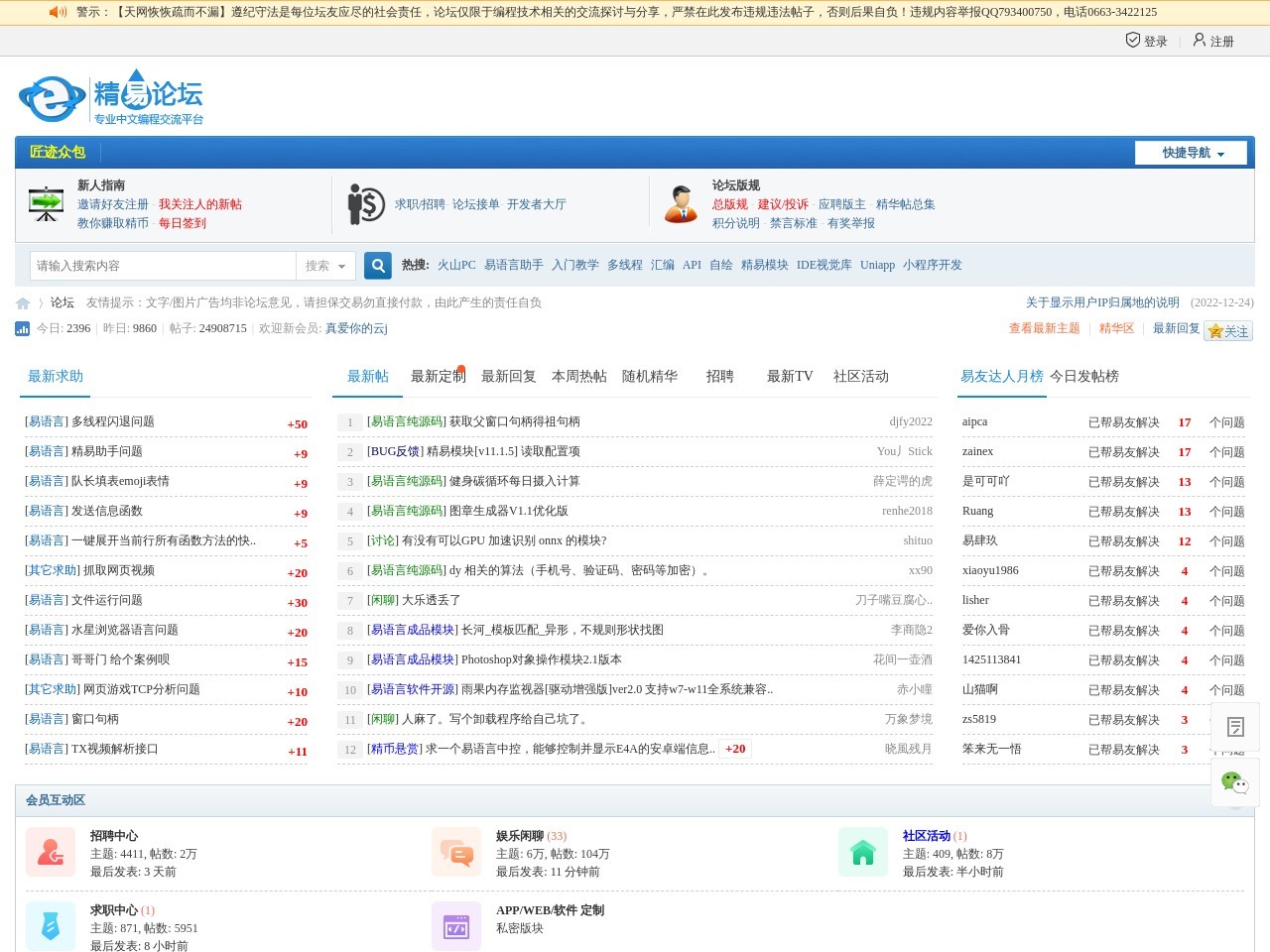Open the post 网页游戏TCP分析问题
The width and height of the screenshot is (1270, 952).
[142, 689]
